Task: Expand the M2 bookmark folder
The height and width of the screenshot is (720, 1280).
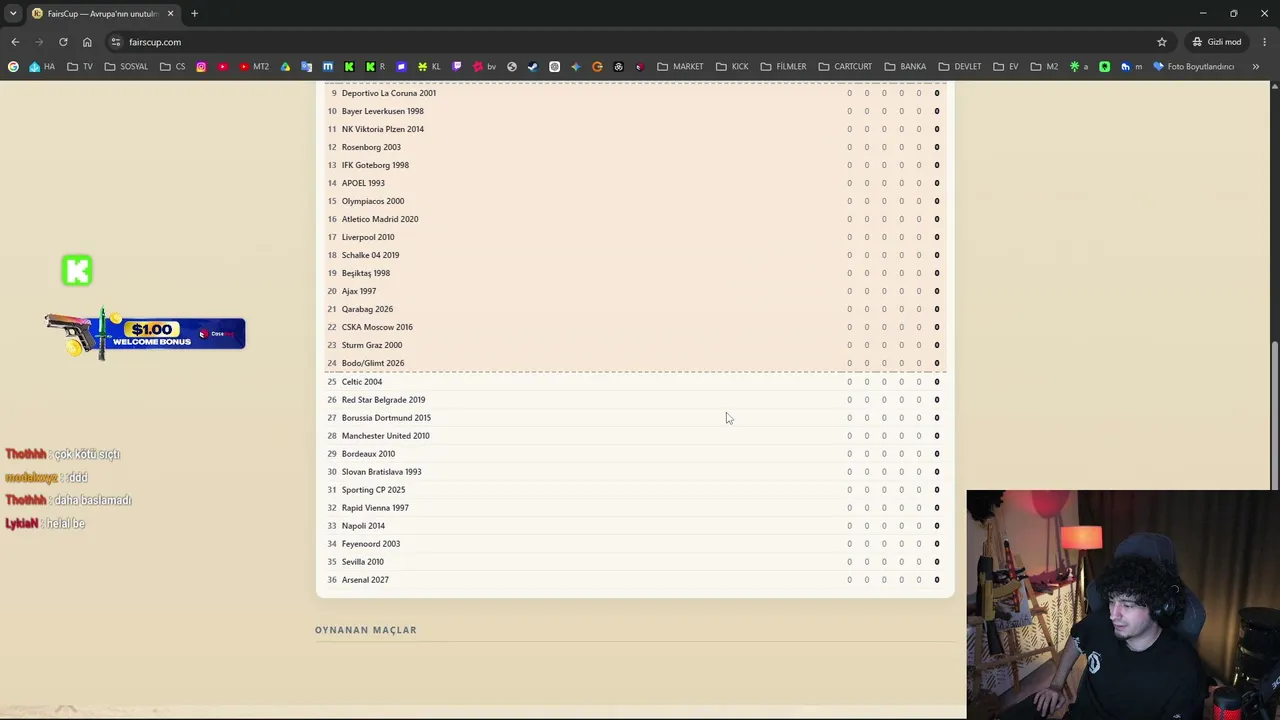Action: tap(1044, 67)
